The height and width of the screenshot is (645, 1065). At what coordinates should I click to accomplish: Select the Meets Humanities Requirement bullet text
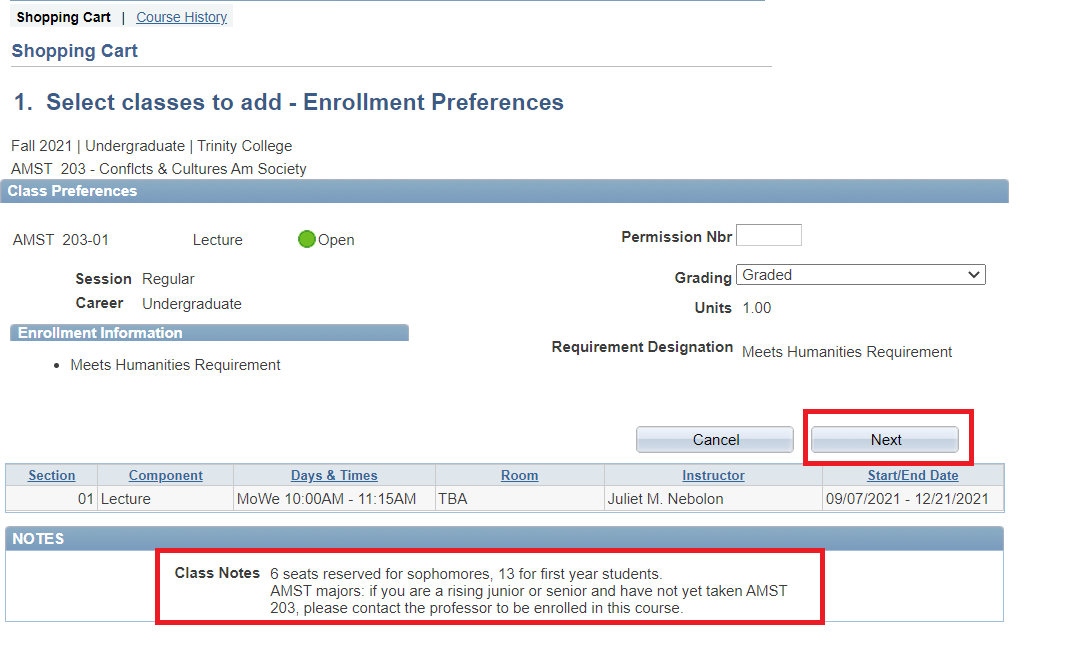tap(175, 364)
